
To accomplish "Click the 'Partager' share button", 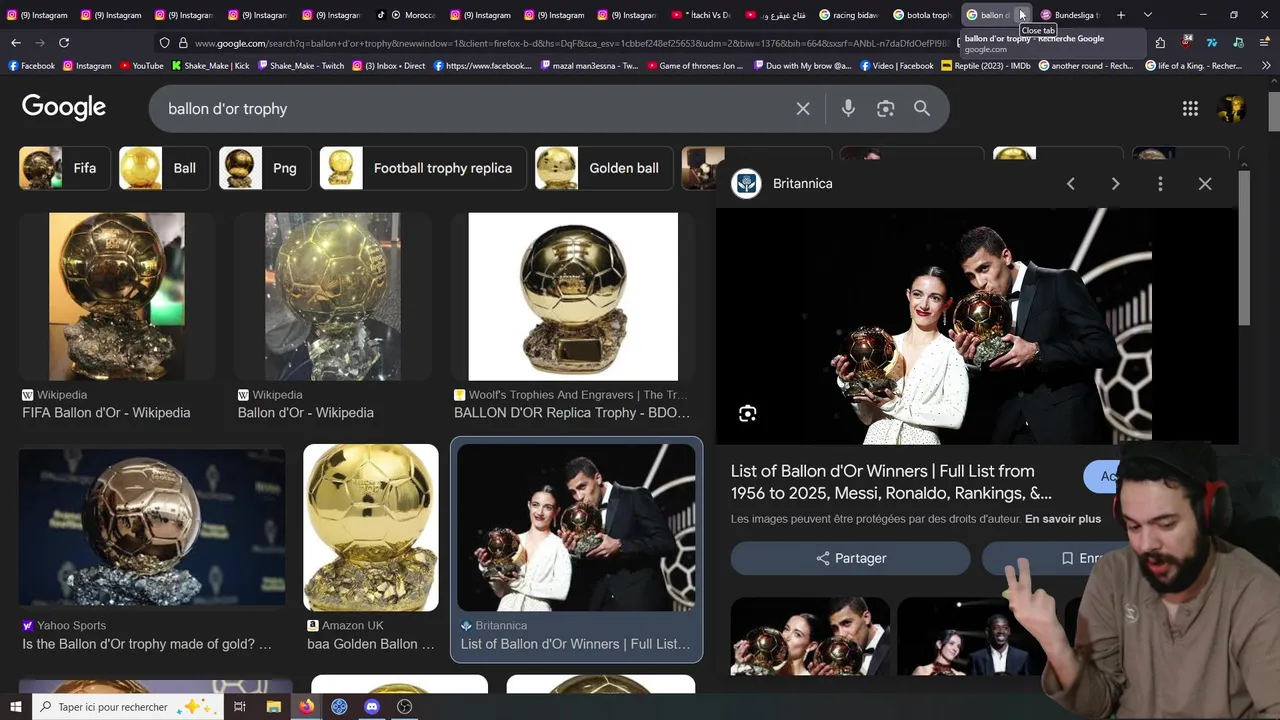I will tap(851, 558).
